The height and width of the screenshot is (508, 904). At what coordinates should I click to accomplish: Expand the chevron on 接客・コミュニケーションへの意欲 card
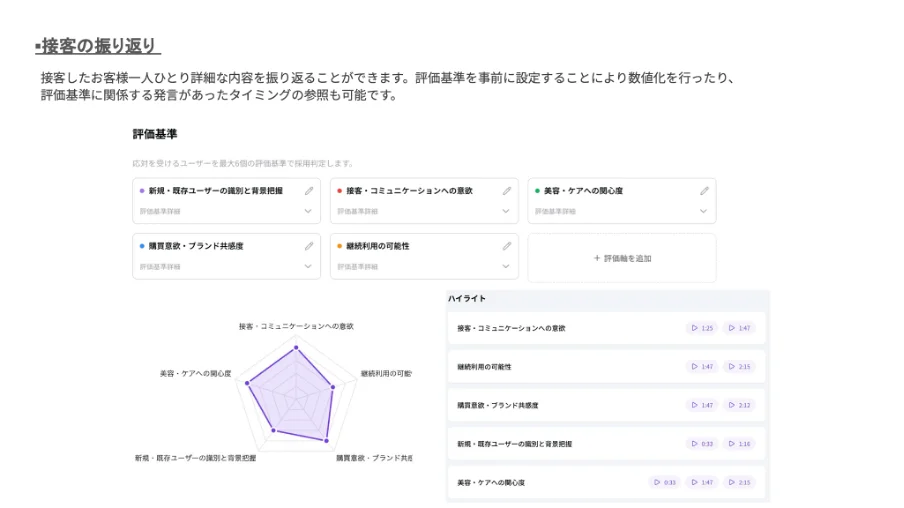pos(506,211)
